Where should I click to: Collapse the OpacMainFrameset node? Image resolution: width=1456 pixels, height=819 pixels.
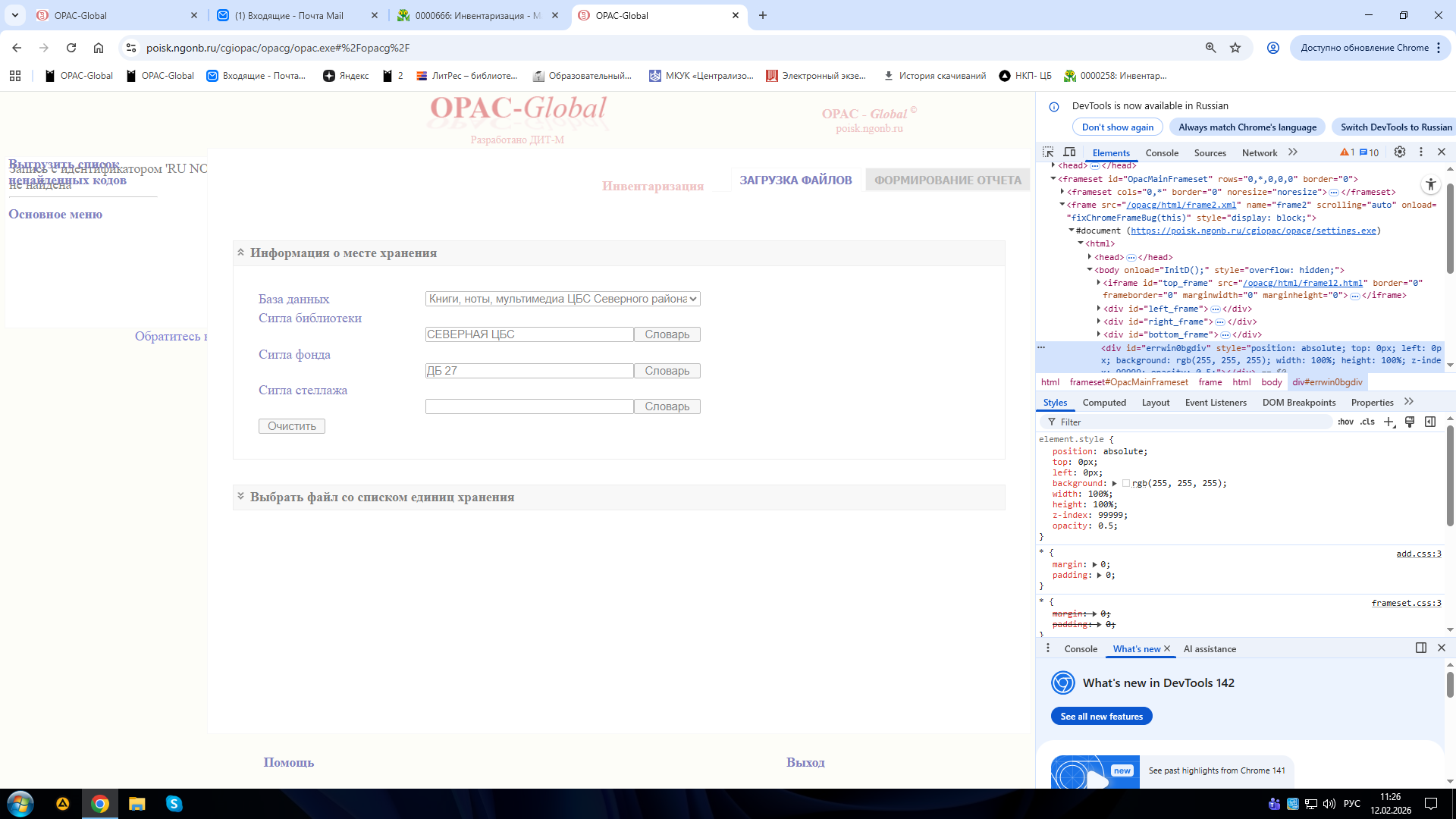[x=1053, y=179]
